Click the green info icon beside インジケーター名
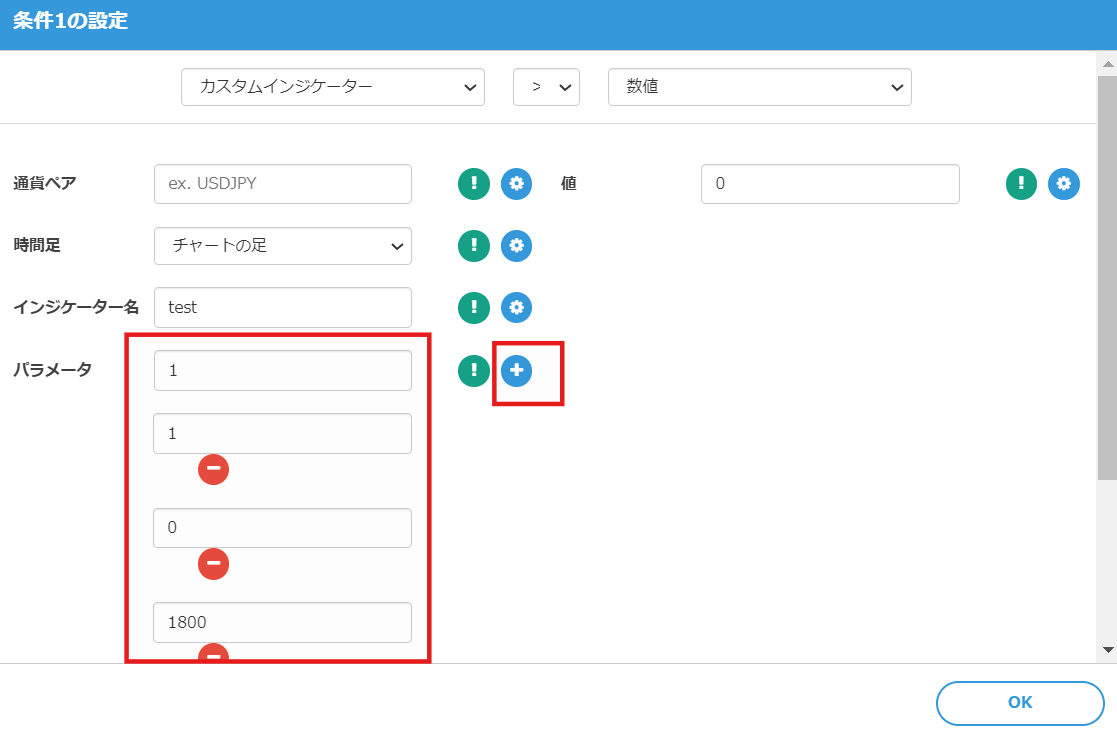1117x744 pixels. click(x=474, y=308)
